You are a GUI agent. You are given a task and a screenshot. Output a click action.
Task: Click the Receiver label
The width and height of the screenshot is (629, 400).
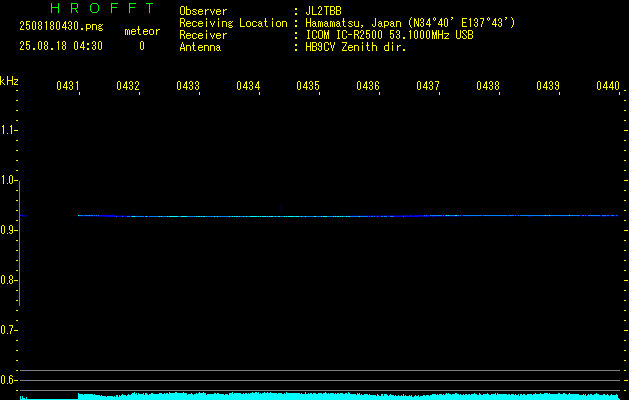(203, 35)
